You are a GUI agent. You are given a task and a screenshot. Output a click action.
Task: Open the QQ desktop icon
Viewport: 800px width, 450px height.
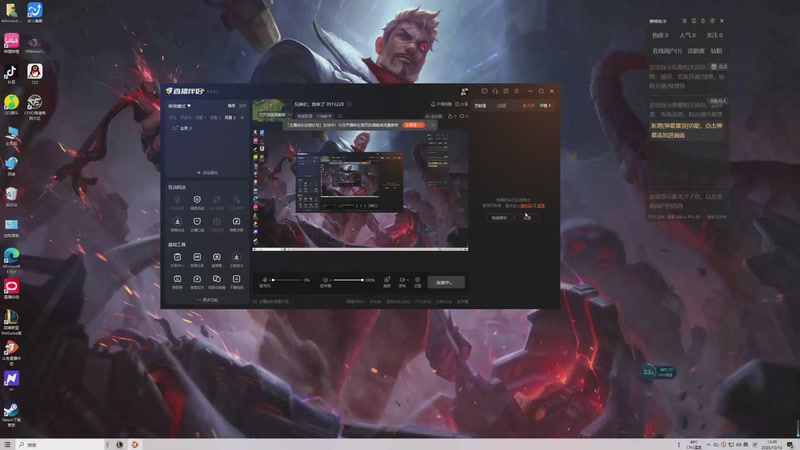pos(35,74)
